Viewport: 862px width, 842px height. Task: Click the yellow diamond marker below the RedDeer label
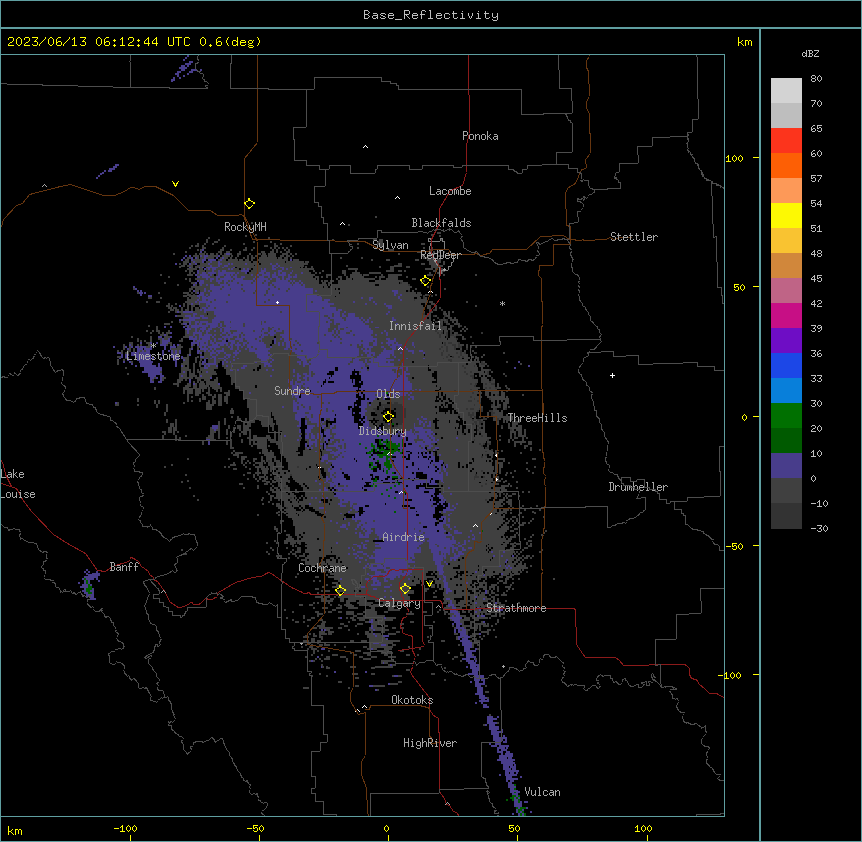point(426,281)
